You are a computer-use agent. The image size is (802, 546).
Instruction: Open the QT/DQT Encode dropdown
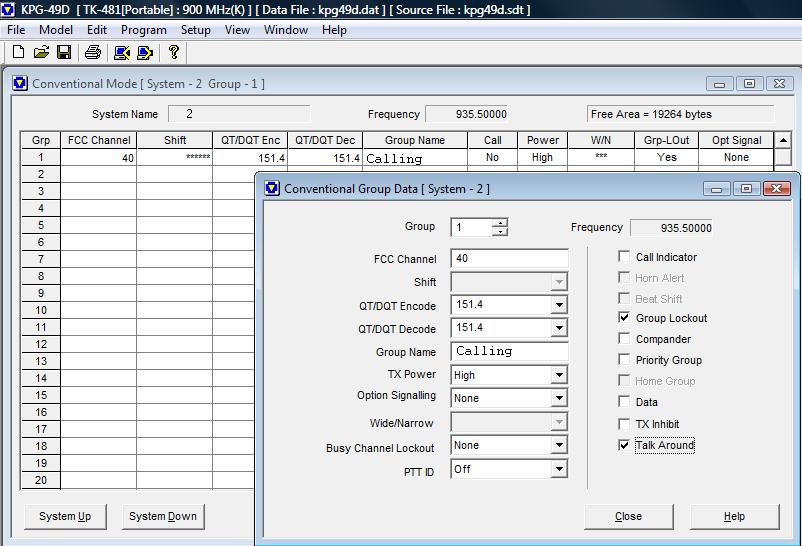[x=559, y=305]
